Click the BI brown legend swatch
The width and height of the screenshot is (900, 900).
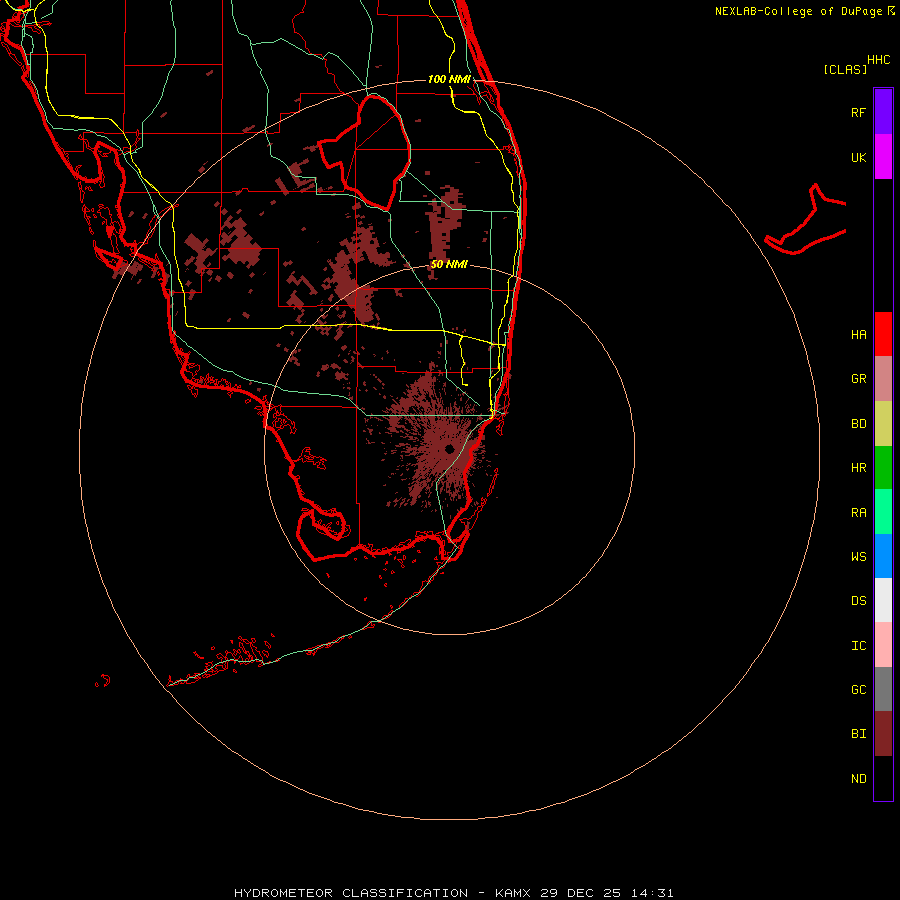(883, 734)
